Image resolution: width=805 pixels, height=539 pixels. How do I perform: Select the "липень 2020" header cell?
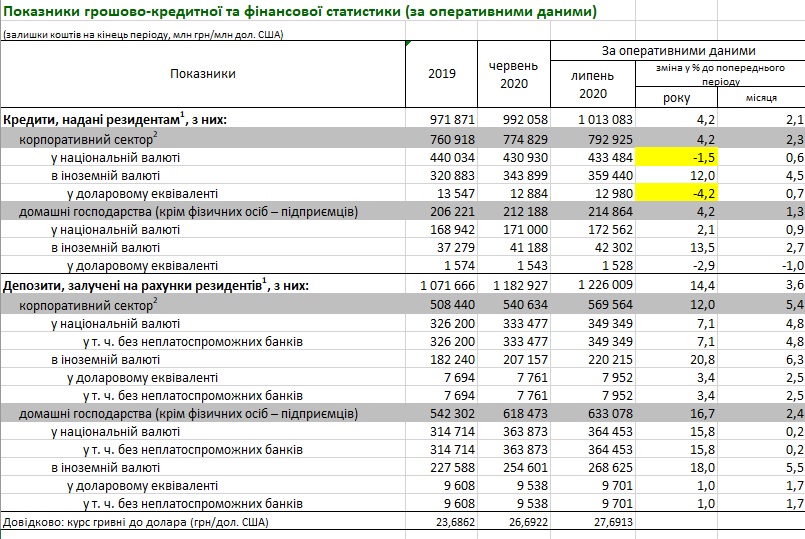[592, 84]
